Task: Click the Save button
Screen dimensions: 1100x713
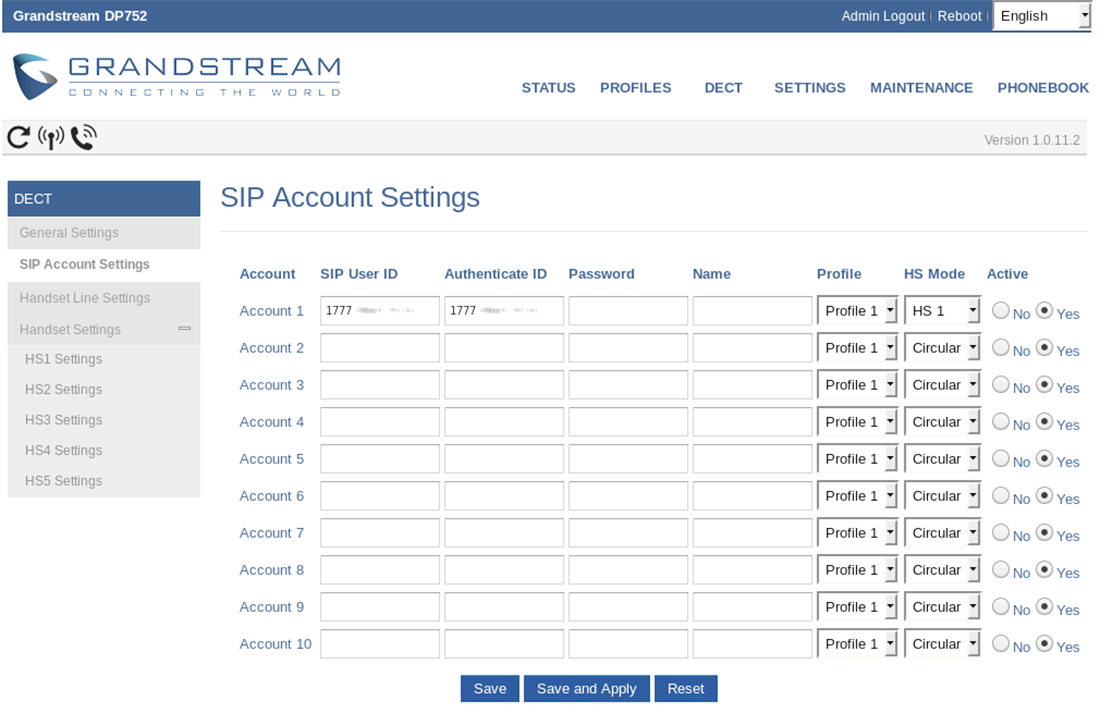Action: click(x=490, y=688)
